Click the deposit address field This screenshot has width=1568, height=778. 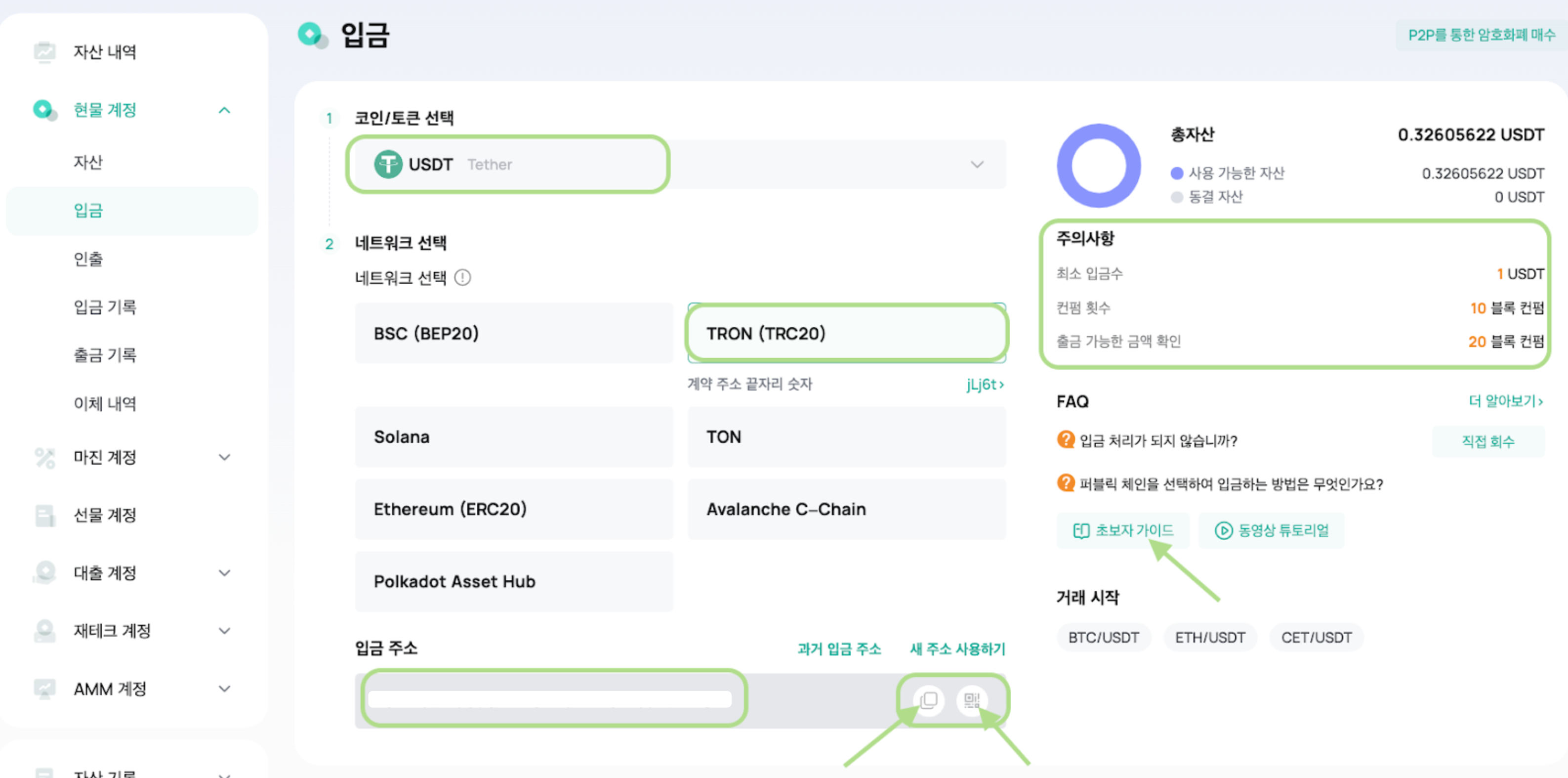550,699
